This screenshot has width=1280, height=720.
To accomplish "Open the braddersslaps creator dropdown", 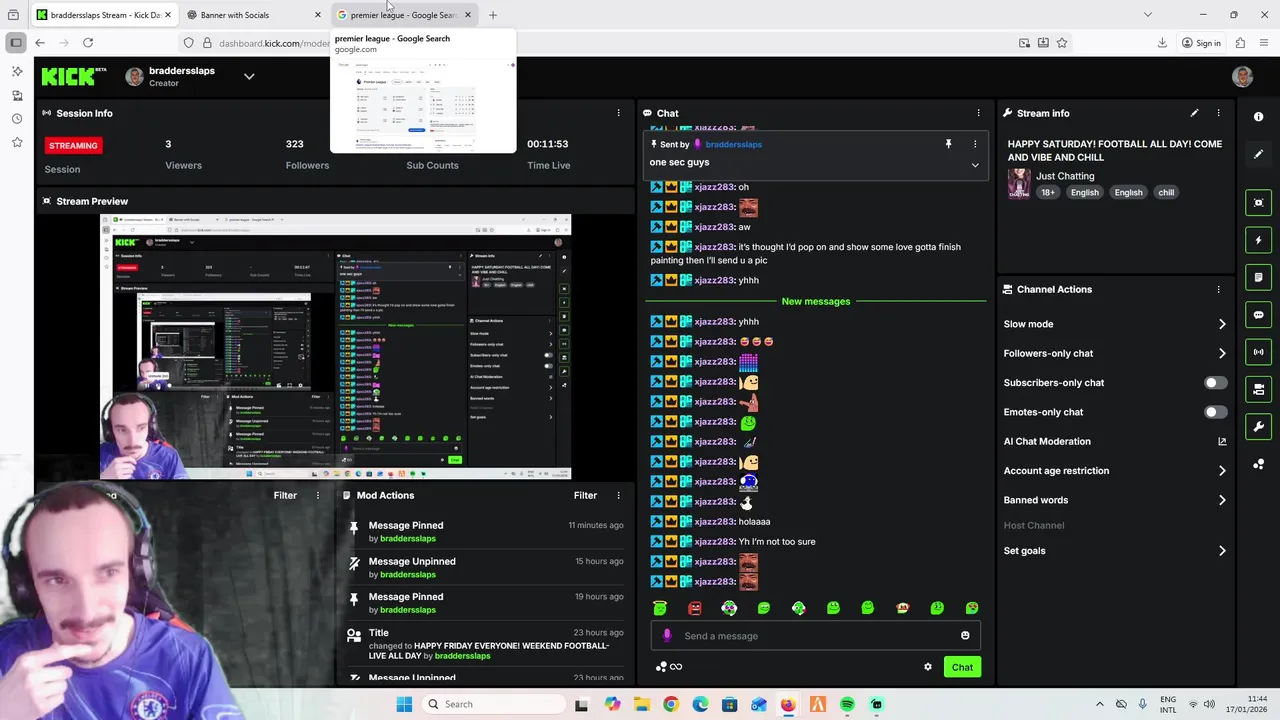I will [x=249, y=76].
